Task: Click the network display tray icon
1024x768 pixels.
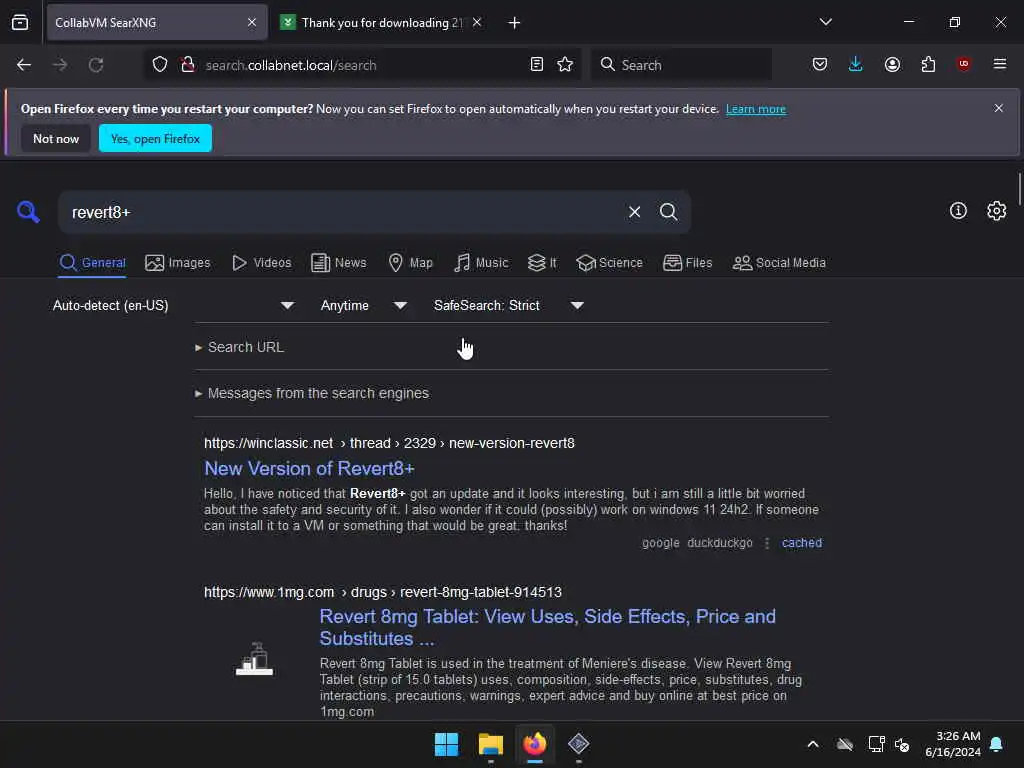Action: point(876,744)
